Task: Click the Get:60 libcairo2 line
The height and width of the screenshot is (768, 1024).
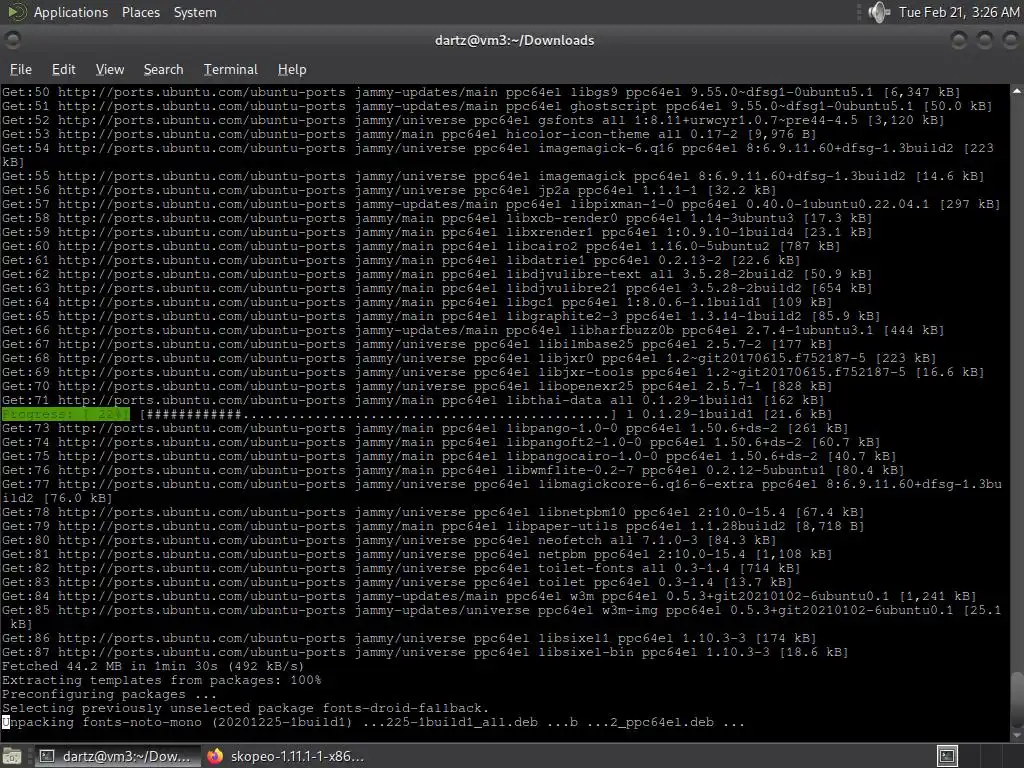Action: click(421, 246)
